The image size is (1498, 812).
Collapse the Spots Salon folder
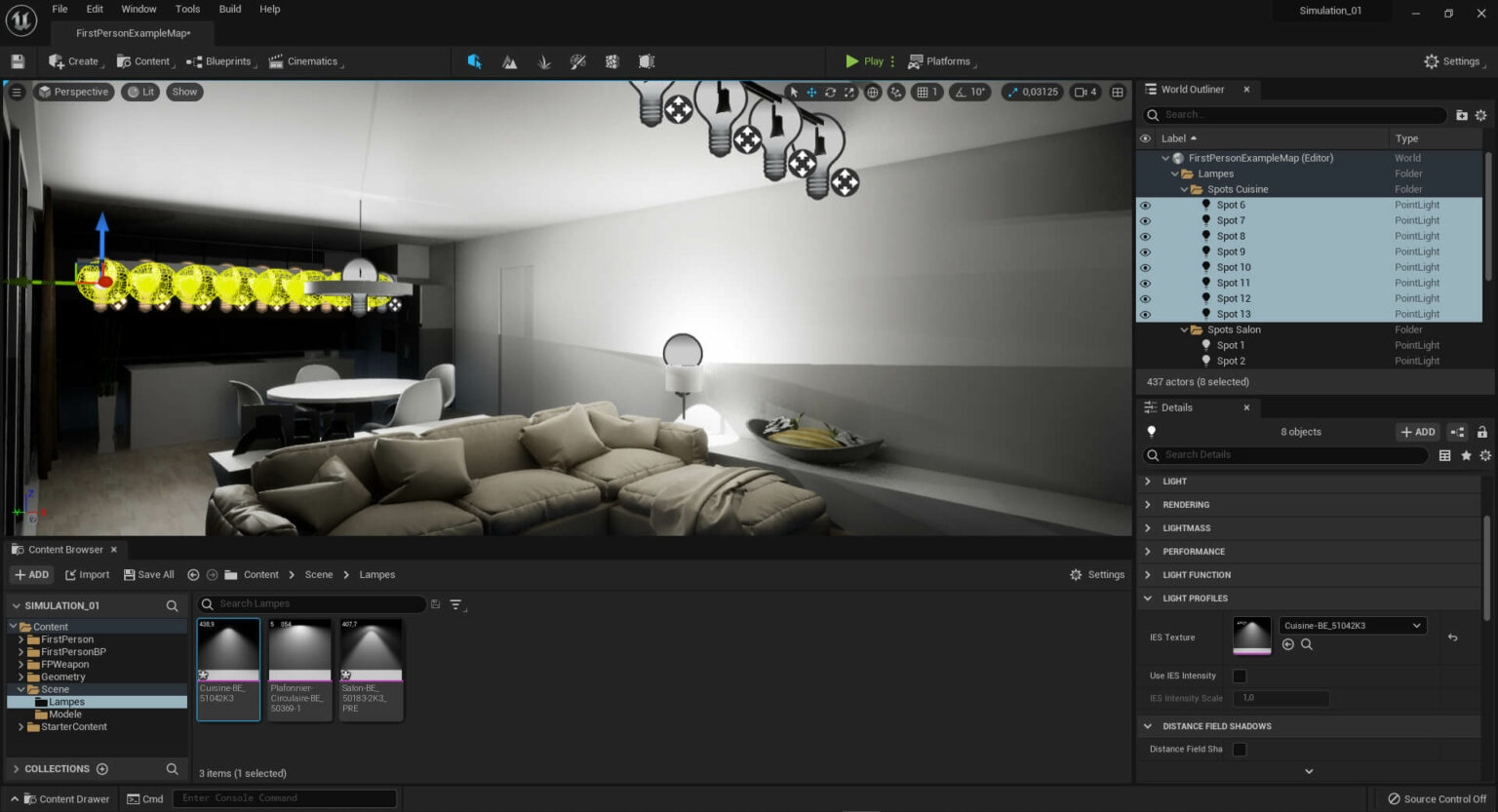[x=1185, y=330]
